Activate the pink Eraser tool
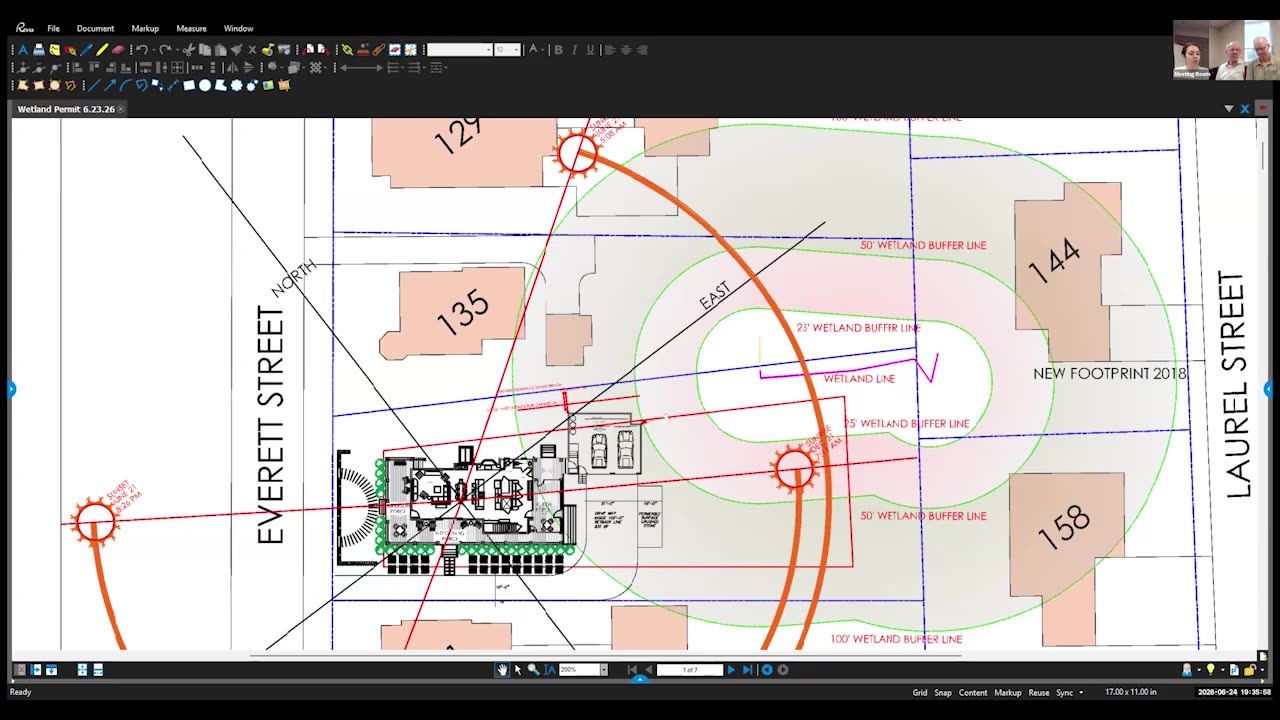This screenshot has width=1280, height=720. [118, 50]
